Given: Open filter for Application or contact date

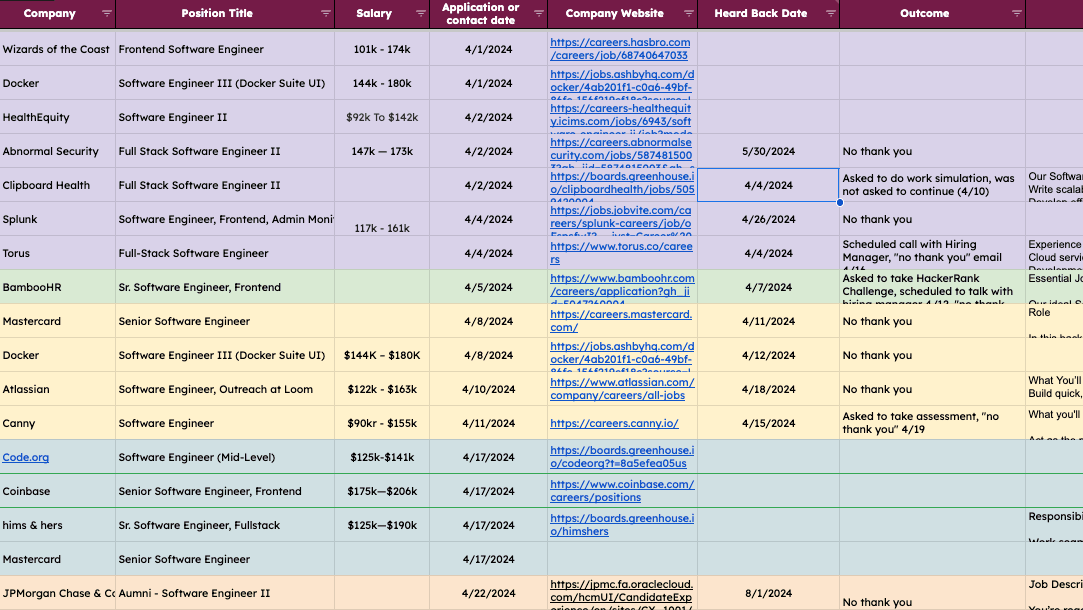Looking at the screenshot, I should pos(539,14).
